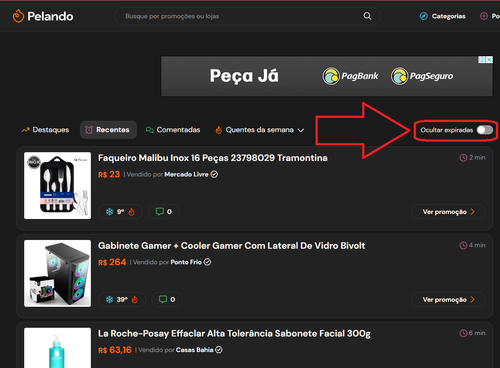Close the PagBank ad banner
Image resolution: width=500 pixels, height=368 pixels.
point(489,60)
